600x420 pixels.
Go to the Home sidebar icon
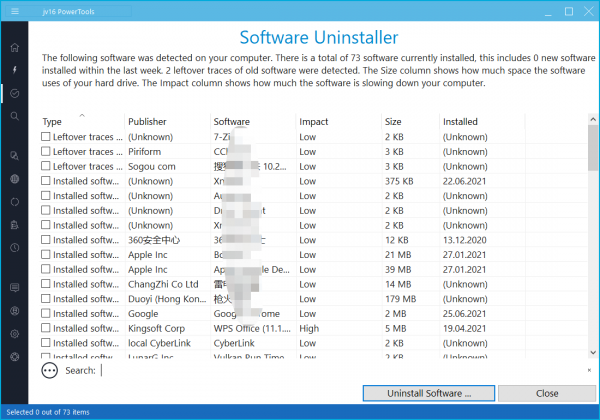click(x=15, y=47)
